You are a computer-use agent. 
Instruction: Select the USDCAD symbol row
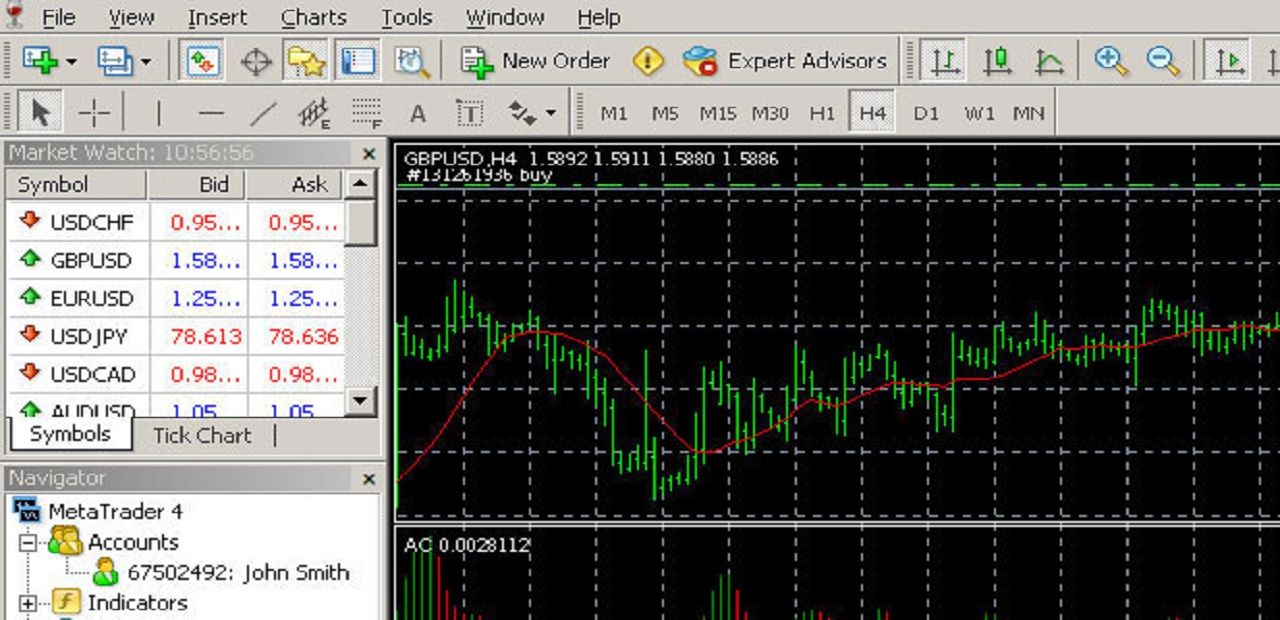(177, 374)
